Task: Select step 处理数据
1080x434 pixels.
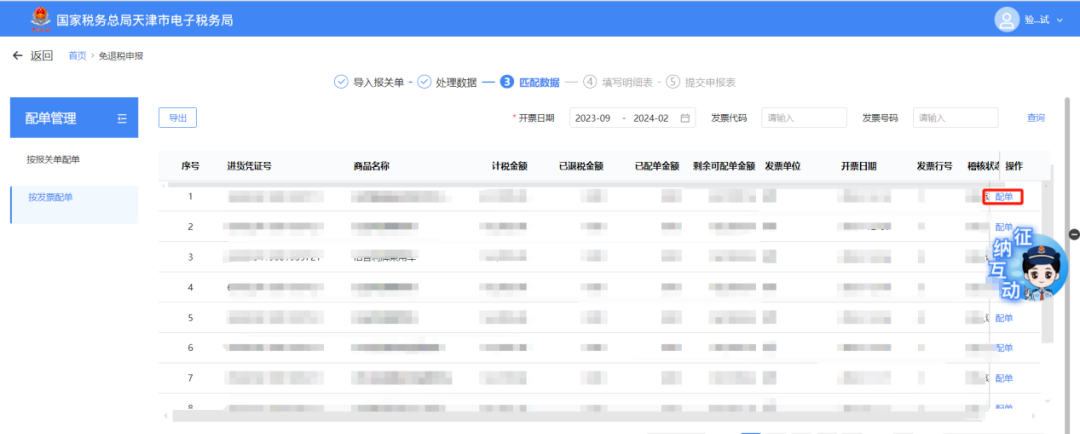Action: [x=447, y=83]
